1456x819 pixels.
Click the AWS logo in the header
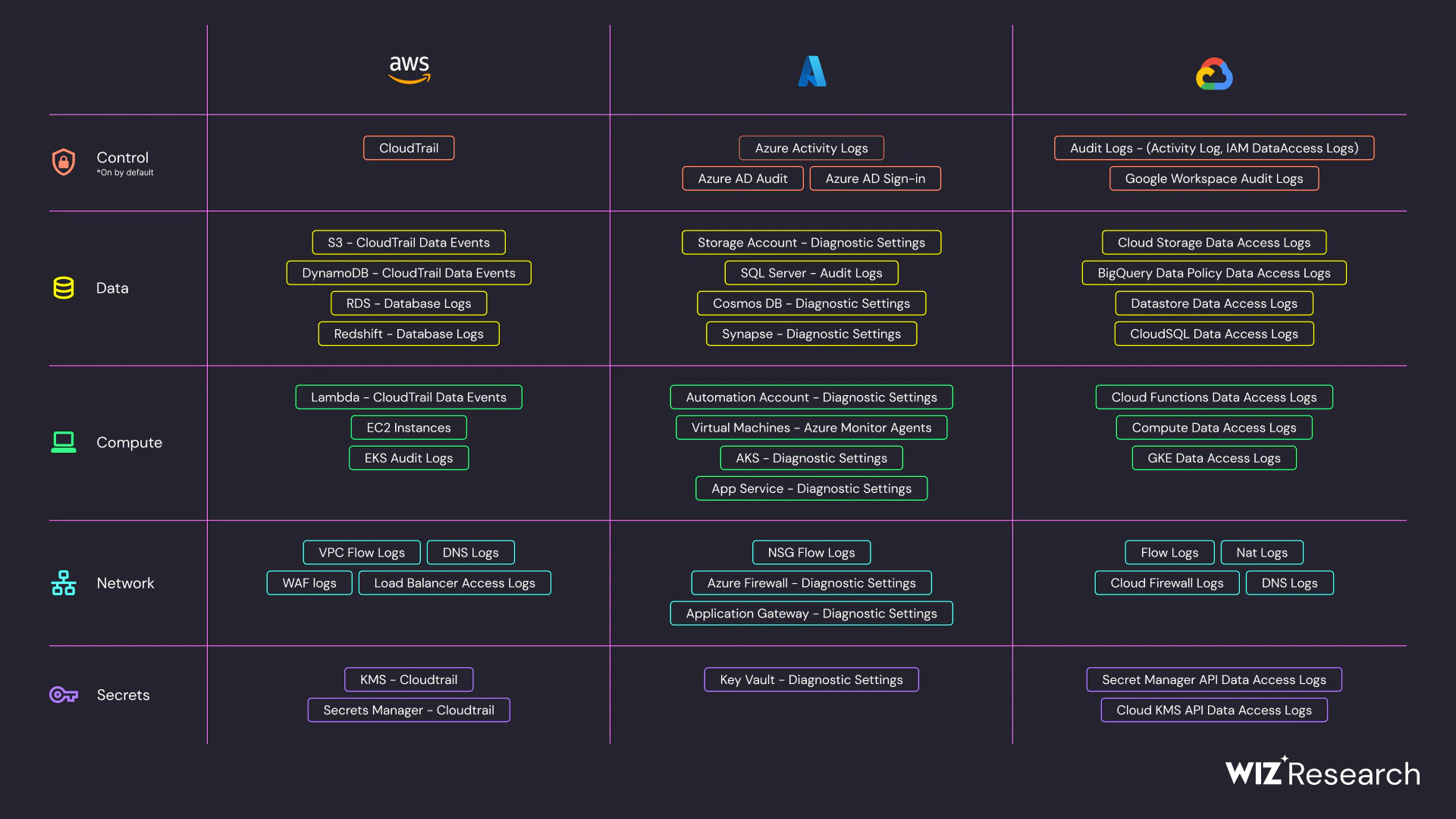(409, 70)
